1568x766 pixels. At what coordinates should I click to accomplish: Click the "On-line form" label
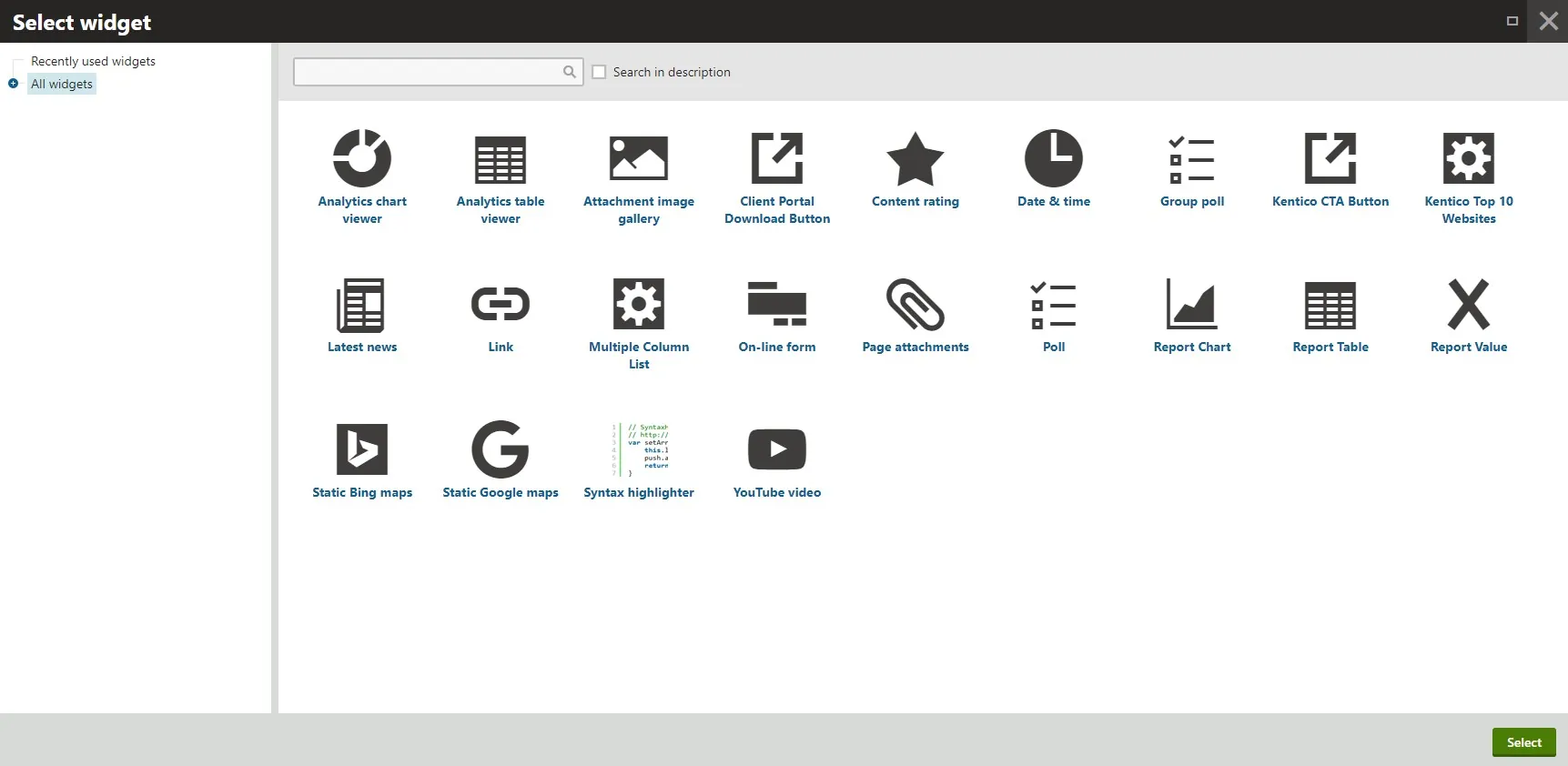pyautogui.click(x=777, y=347)
